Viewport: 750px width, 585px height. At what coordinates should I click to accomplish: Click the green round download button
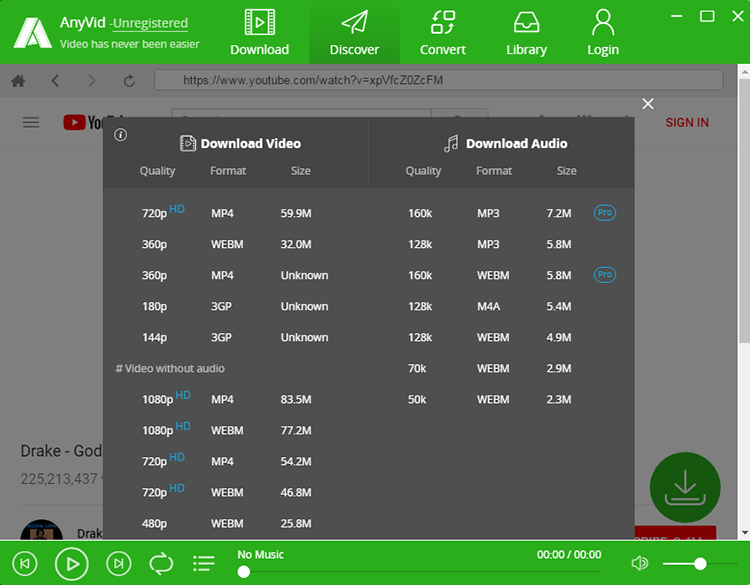(685, 487)
